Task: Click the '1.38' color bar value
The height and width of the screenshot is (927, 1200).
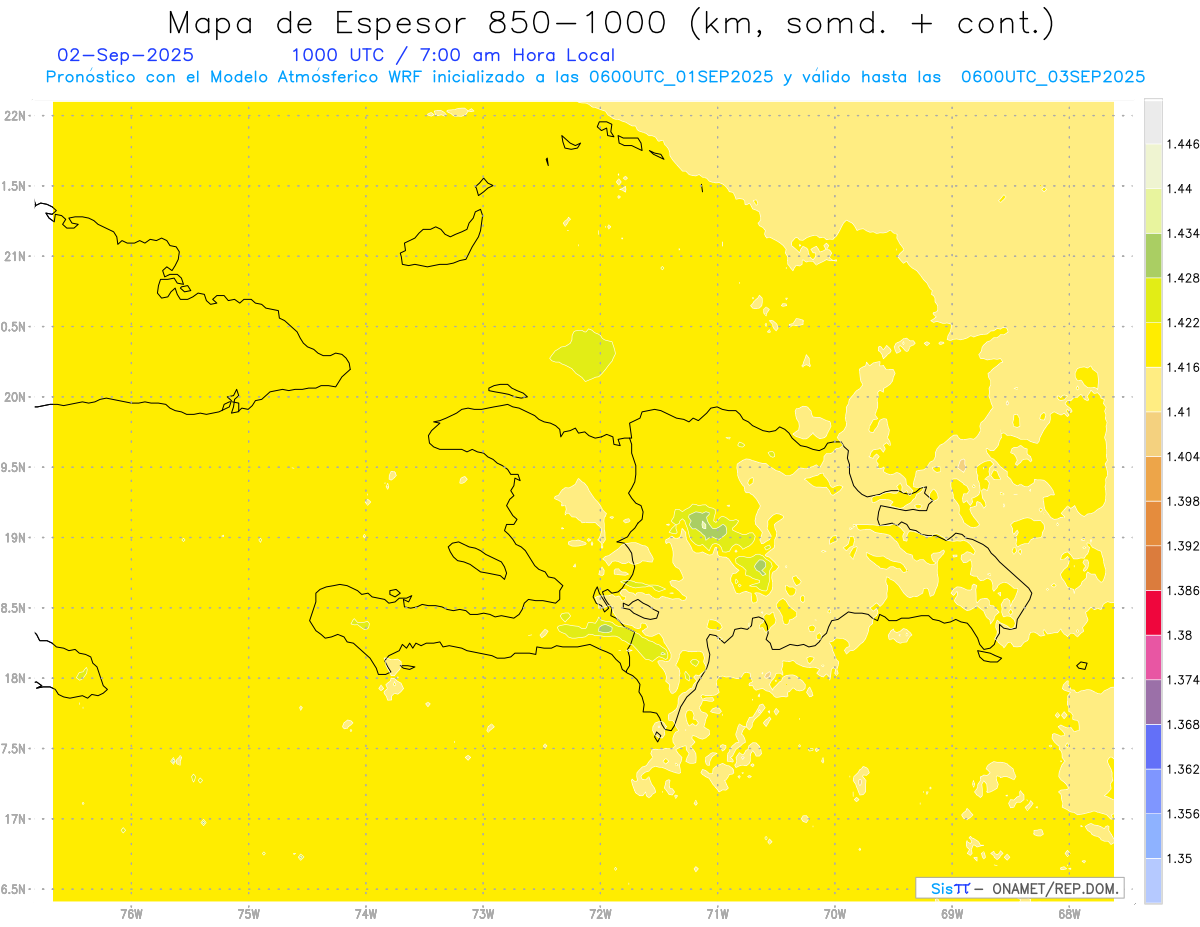Action: pos(1179,635)
